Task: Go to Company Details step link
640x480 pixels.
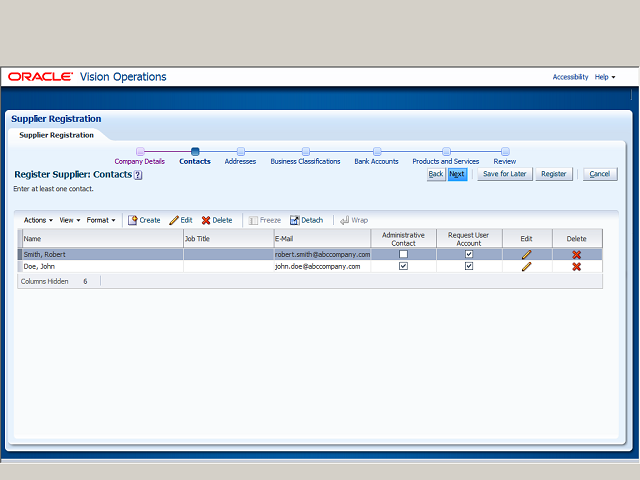Action: (x=140, y=161)
